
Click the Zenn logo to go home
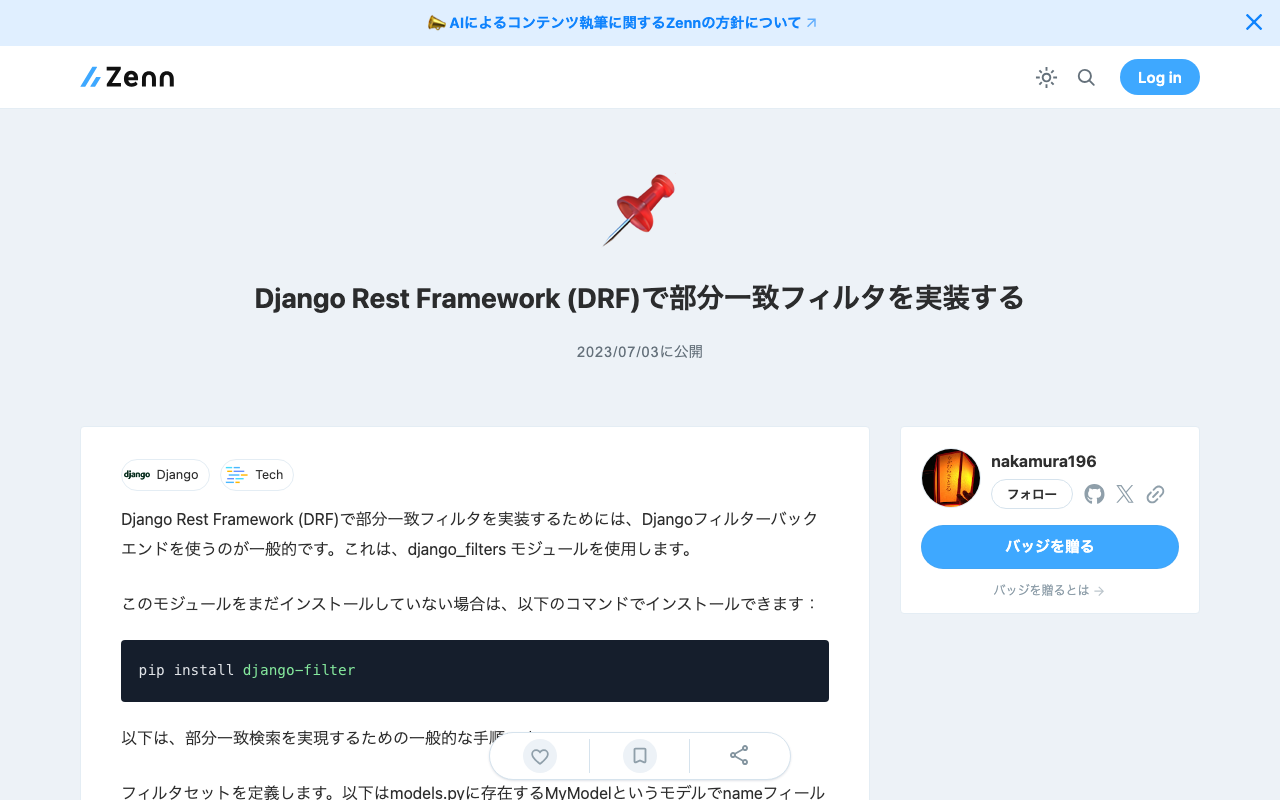pos(127,77)
